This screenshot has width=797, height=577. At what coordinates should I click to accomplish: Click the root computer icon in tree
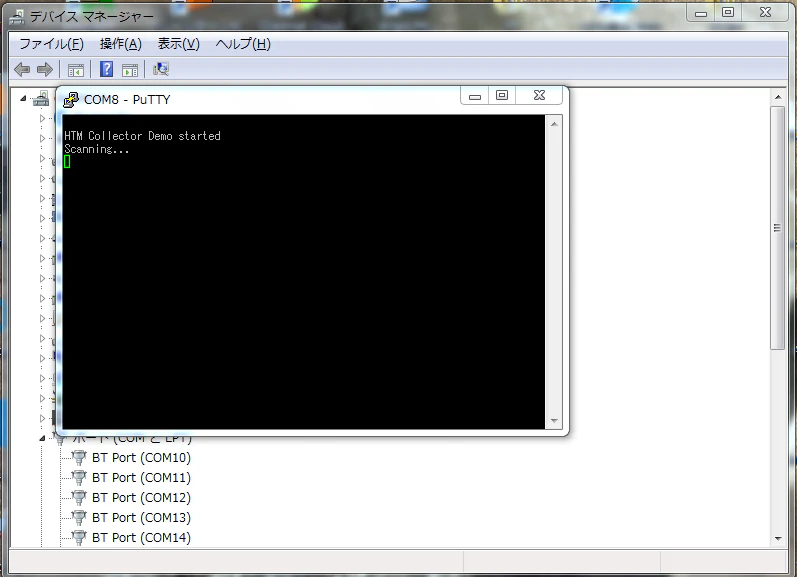pyautogui.click(x=41, y=99)
